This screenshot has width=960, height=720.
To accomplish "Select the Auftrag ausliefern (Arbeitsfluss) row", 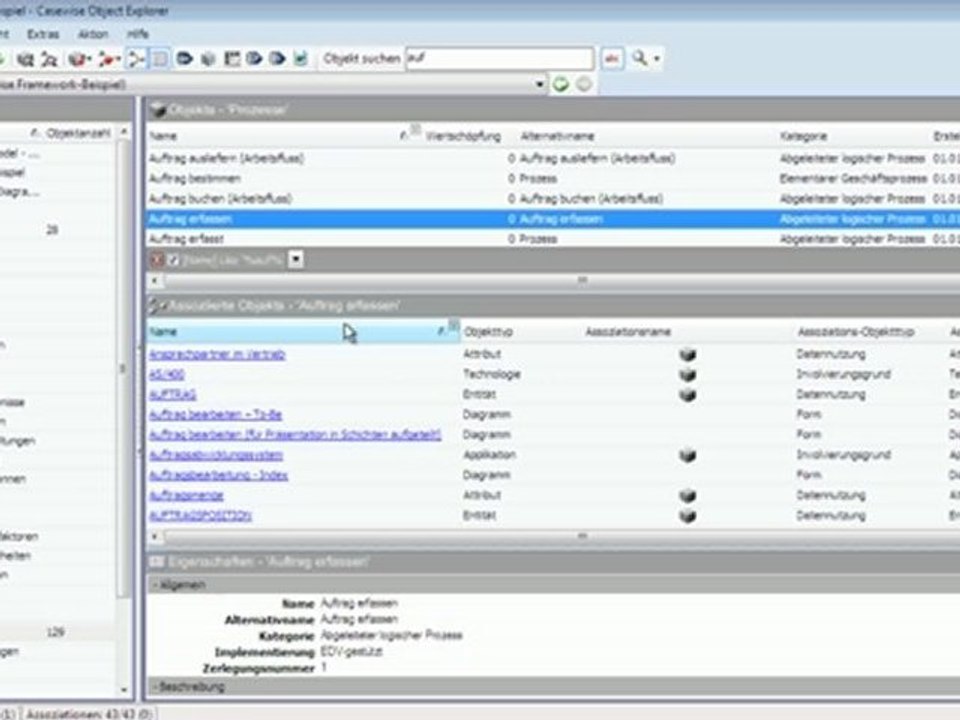I will point(553,159).
